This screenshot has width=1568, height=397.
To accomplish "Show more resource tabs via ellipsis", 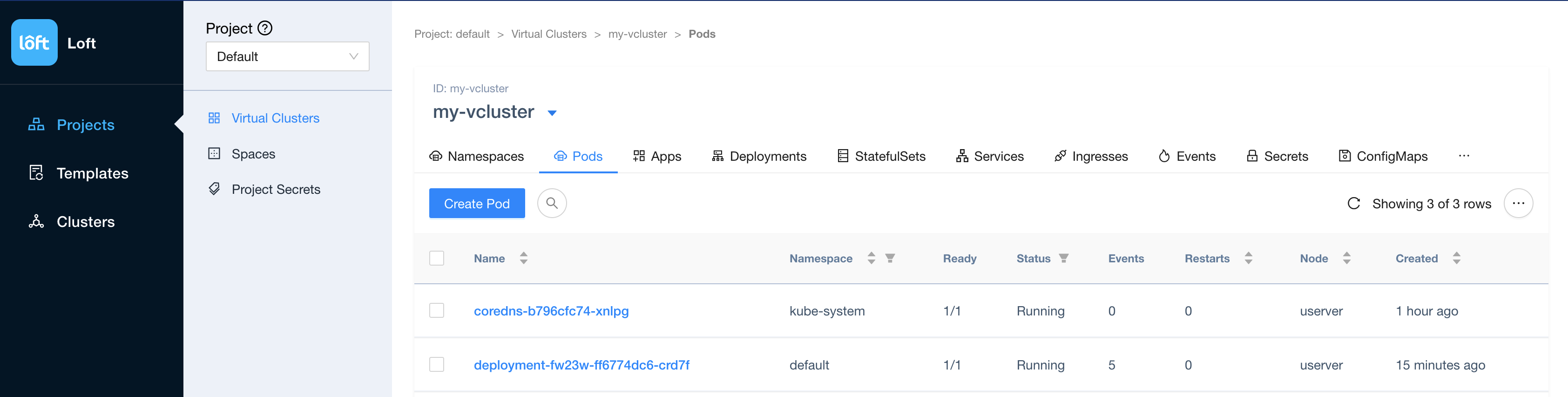I will tap(1464, 156).
